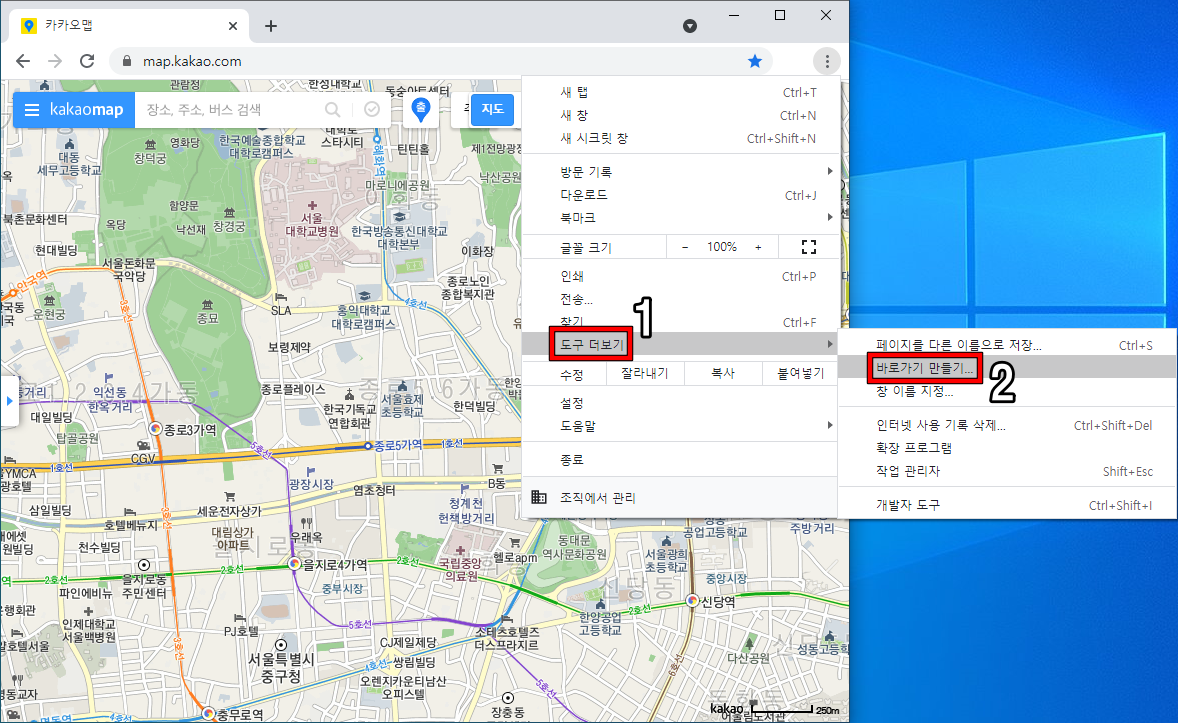This screenshot has width=1178, height=723.
Task: Select 인터넷 사용 기록 삭제...
Action: (x=1007, y=425)
